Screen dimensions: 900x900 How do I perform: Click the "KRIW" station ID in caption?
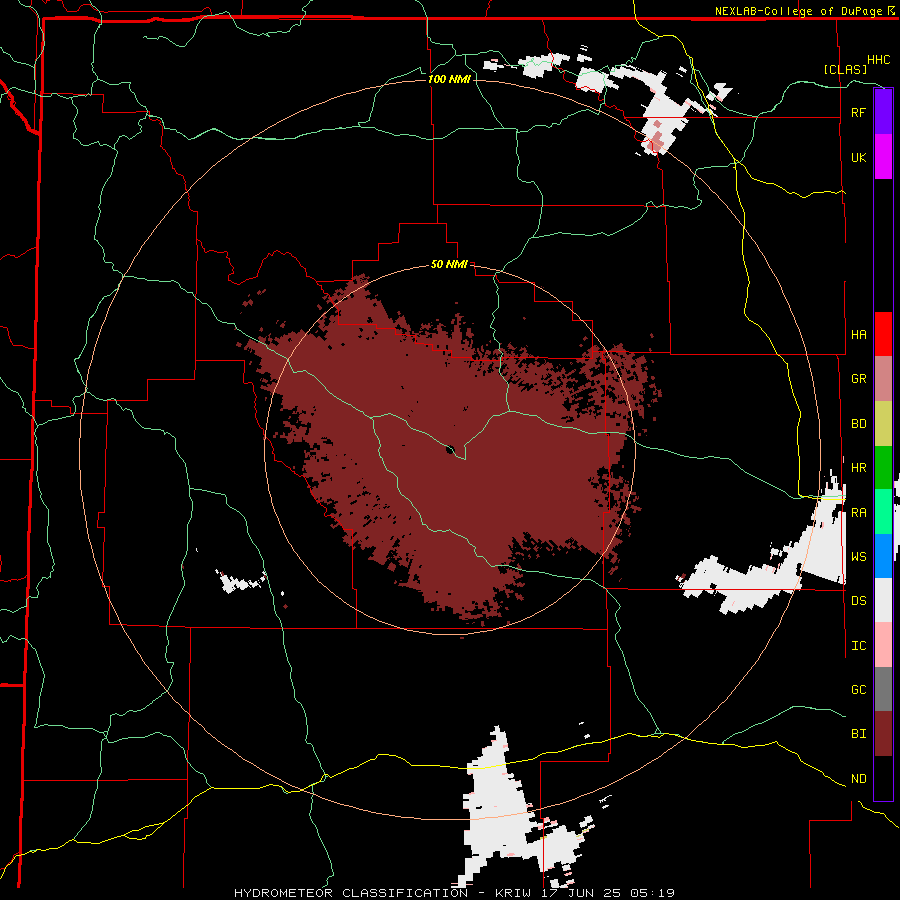point(513,893)
